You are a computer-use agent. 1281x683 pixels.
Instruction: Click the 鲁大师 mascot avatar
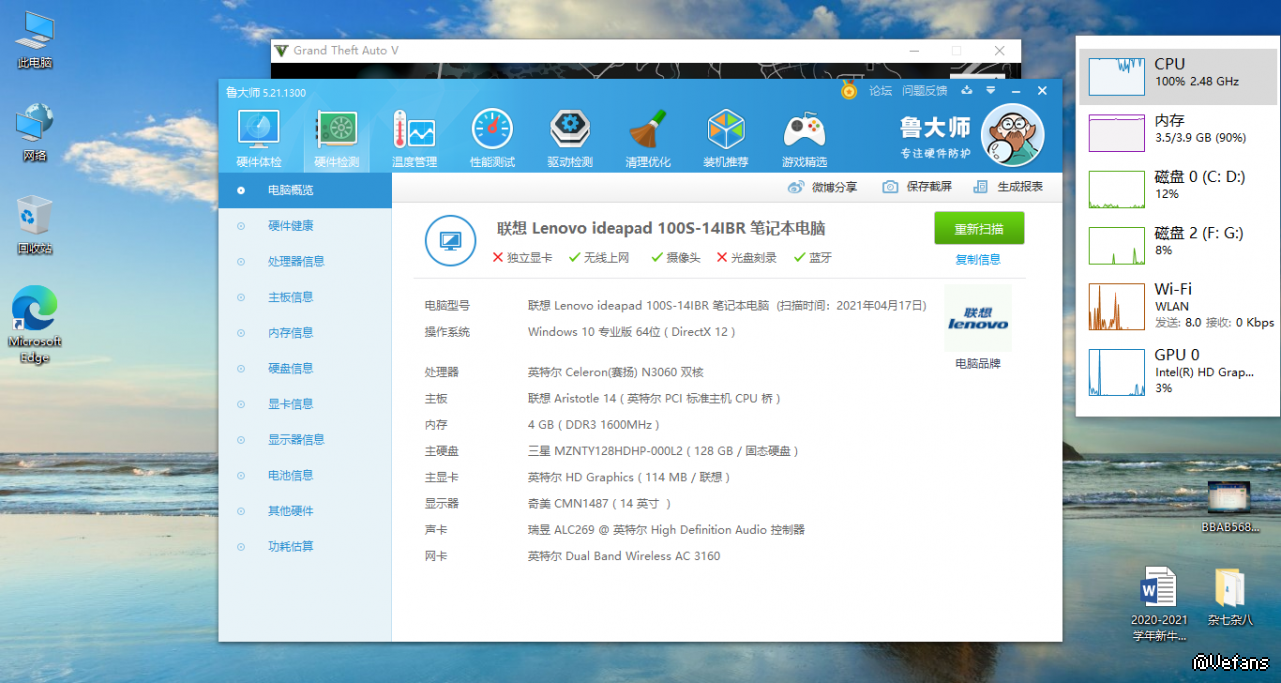pyautogui.click(x=1011, y=136)
